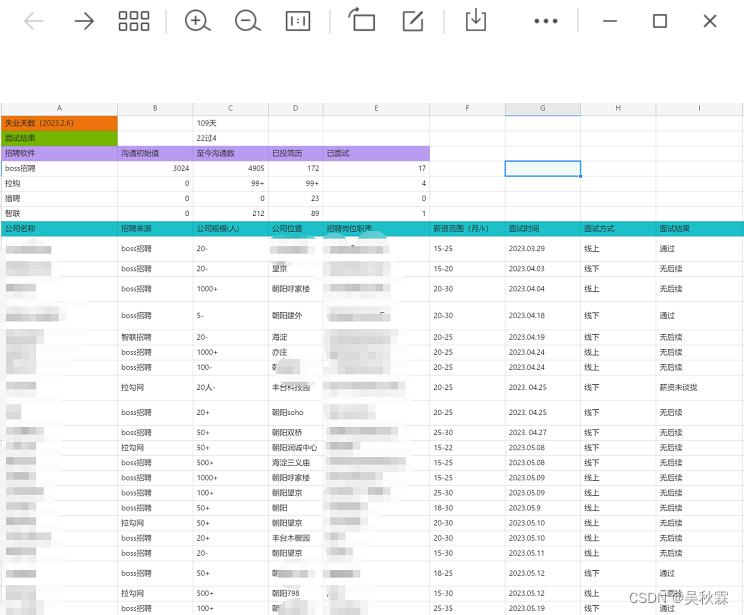Click the '招聘来源' header cell

point(155,229)
